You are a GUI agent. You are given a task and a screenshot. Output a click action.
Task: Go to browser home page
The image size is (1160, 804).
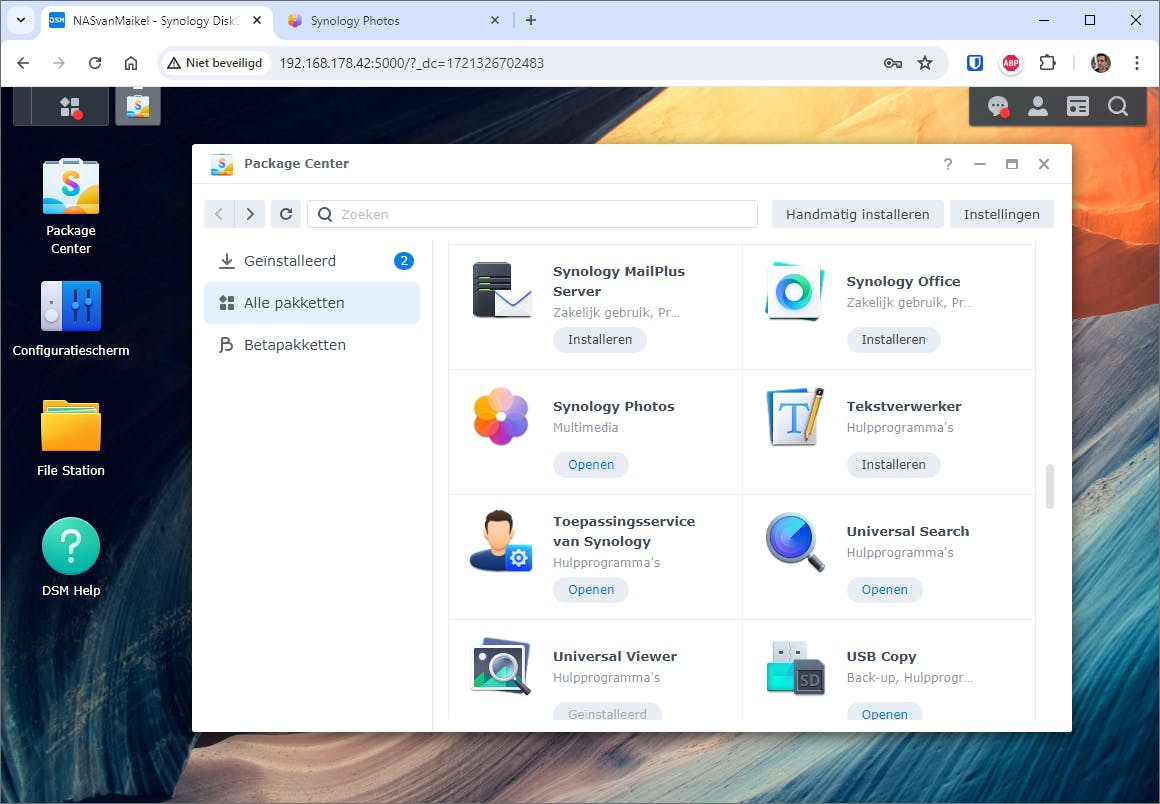131,63
